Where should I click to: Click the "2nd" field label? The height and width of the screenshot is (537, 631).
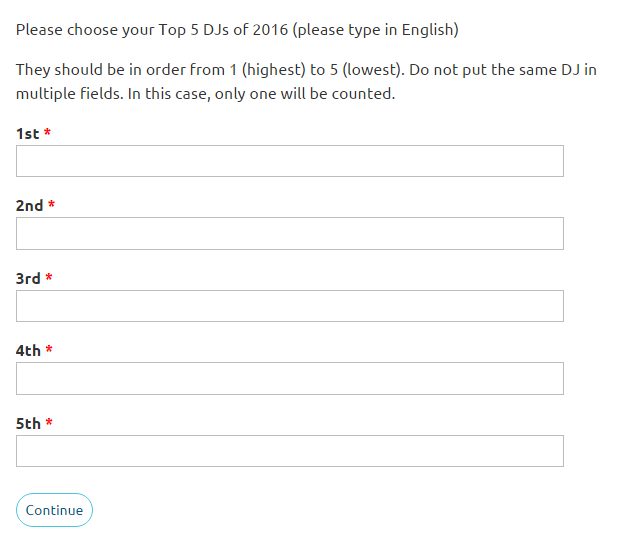pyautogui.click(x=29, y=206)
